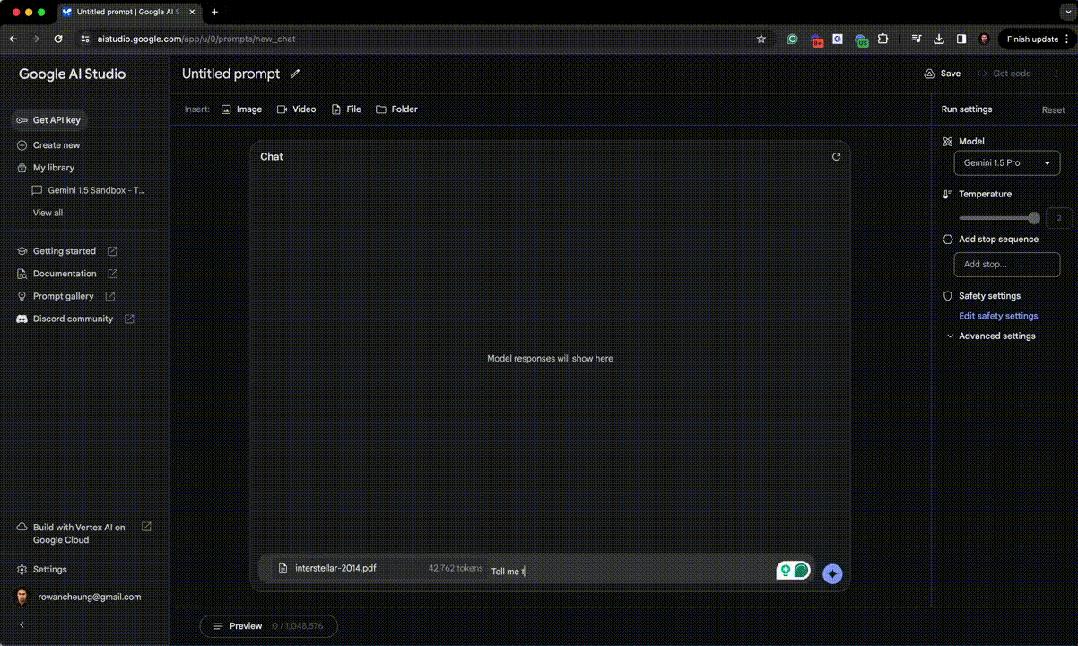Click the browser downloads icon

(938, 39)
